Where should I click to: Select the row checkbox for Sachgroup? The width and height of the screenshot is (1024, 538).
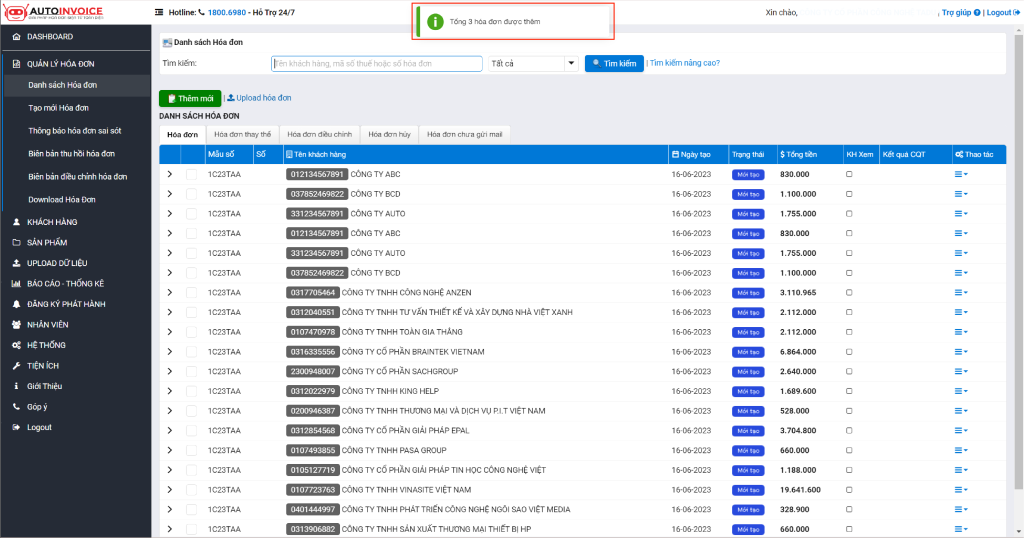(191, 372)
